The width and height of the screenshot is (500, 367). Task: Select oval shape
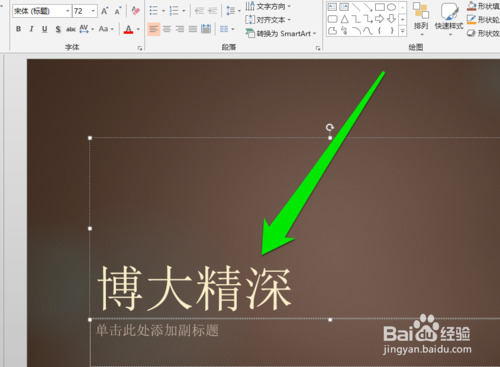(392, 7)
